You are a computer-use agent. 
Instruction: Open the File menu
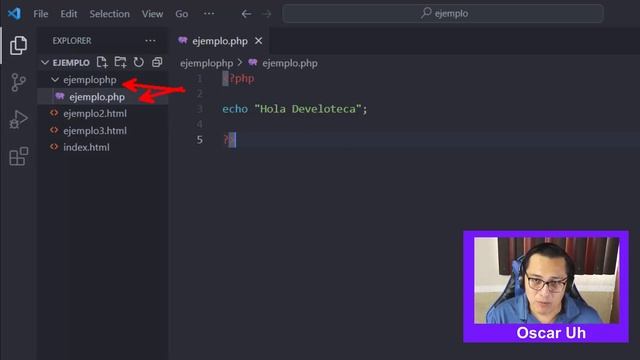pyautogui.click(x=41, y=14)
